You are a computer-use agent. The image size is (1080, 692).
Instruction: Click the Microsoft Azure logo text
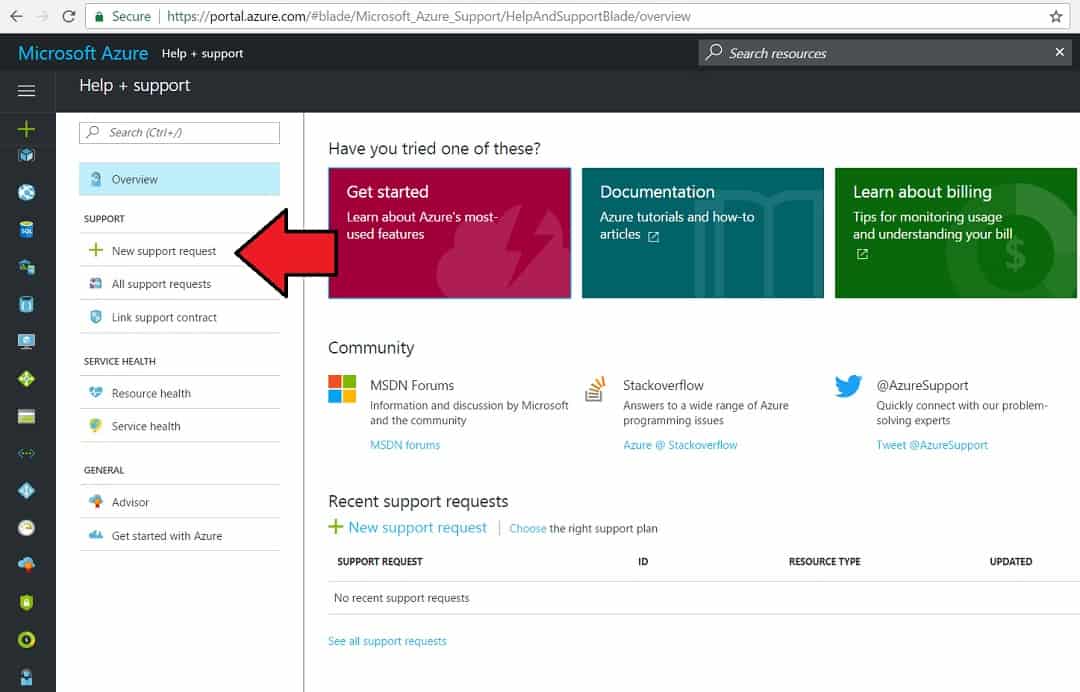pyautogui.click(x=83, y=53)
